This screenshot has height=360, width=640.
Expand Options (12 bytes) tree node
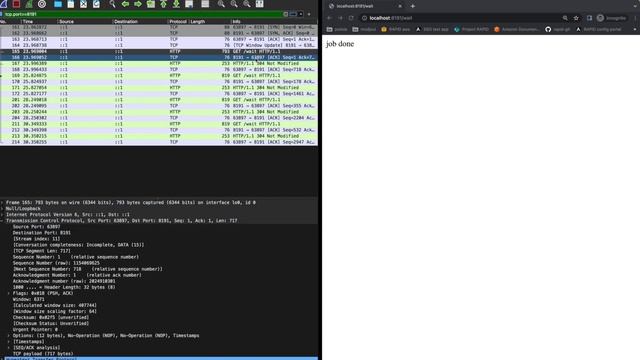point(9,336)
